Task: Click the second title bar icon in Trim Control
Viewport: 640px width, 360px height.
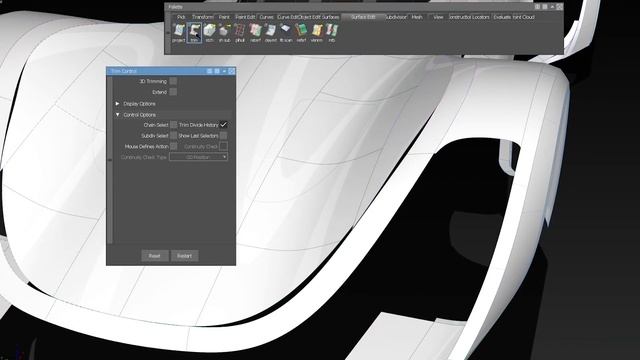Action: coord(217,71)
